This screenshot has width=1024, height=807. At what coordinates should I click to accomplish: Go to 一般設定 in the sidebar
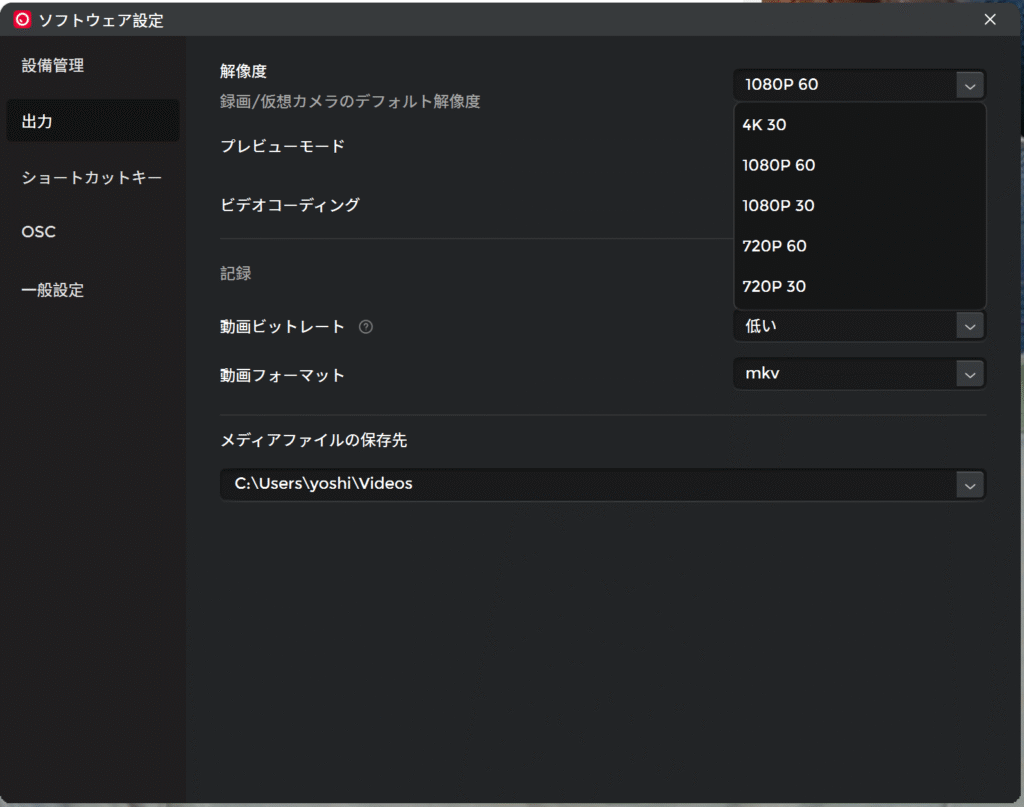pyautogui.click(x=53, y=291)
